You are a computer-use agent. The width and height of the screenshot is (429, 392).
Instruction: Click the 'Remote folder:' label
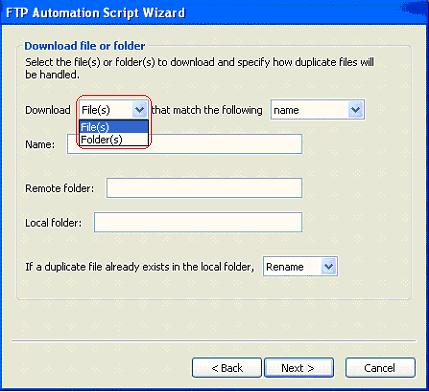point(60,188)
